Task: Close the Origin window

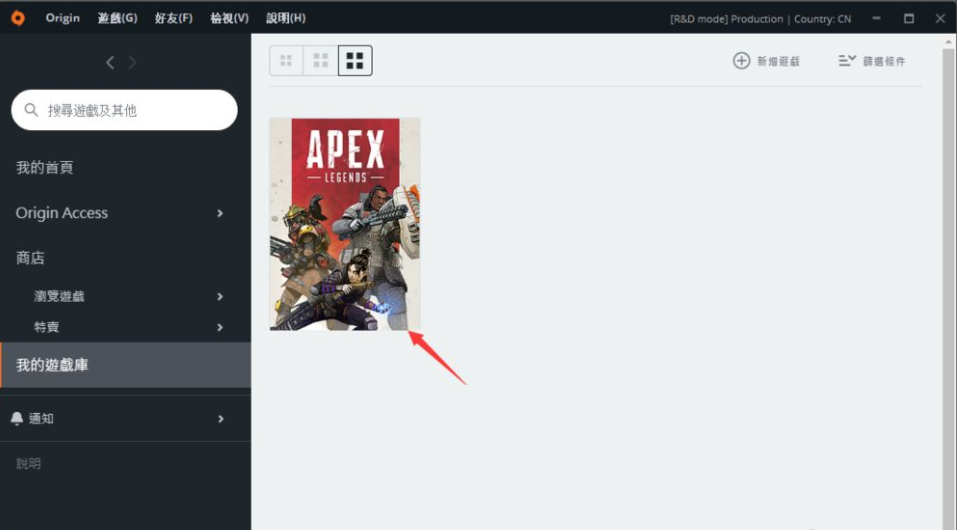Action: point(941,18)
